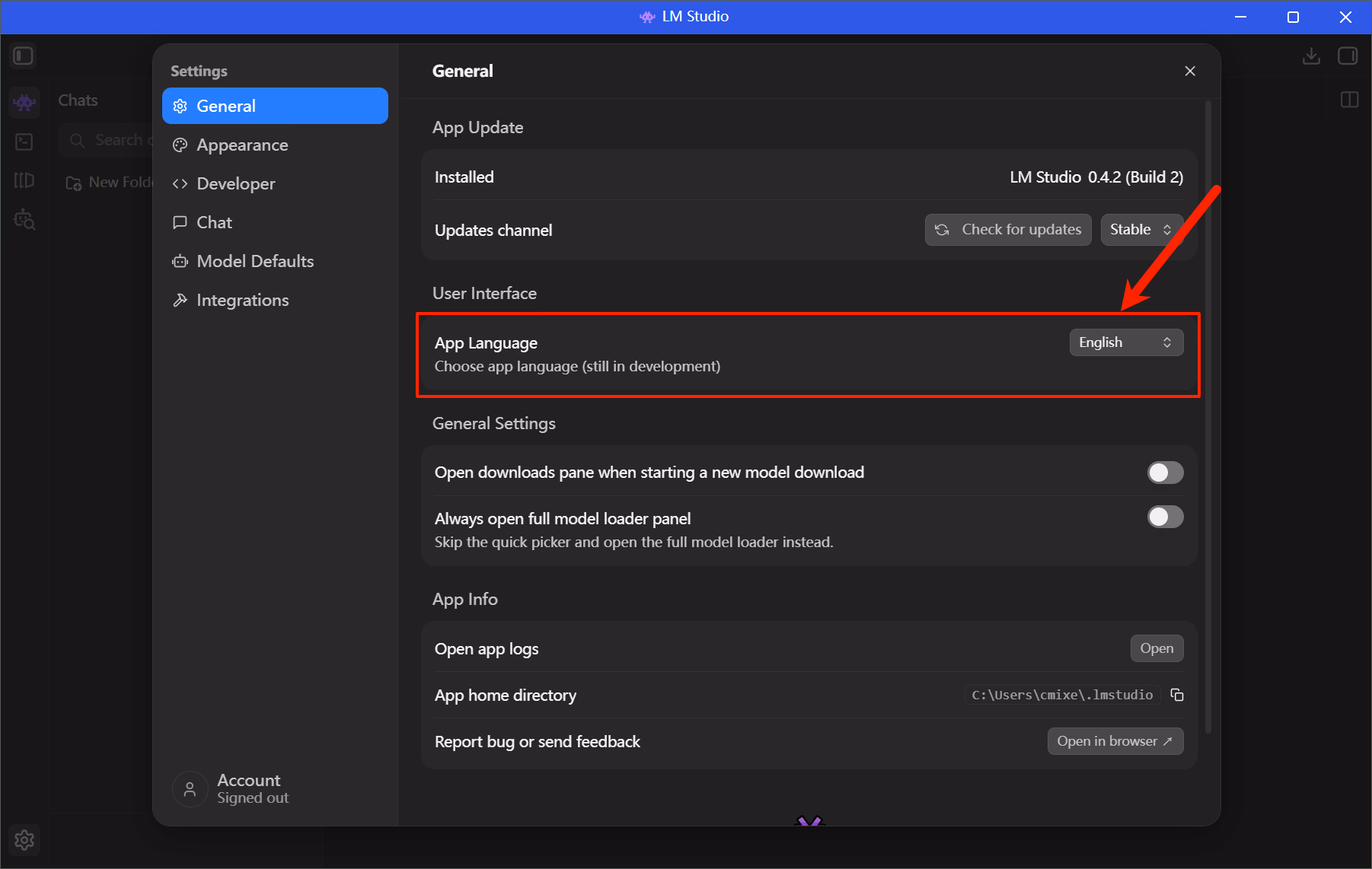This screenshot has height=869, width=1372.
Task: Select the General settings tab
Action: [x=275, y=106]
